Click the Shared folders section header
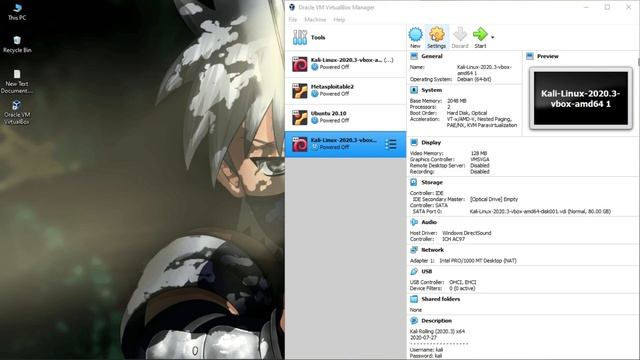640x360 pixels. (440, 299)
